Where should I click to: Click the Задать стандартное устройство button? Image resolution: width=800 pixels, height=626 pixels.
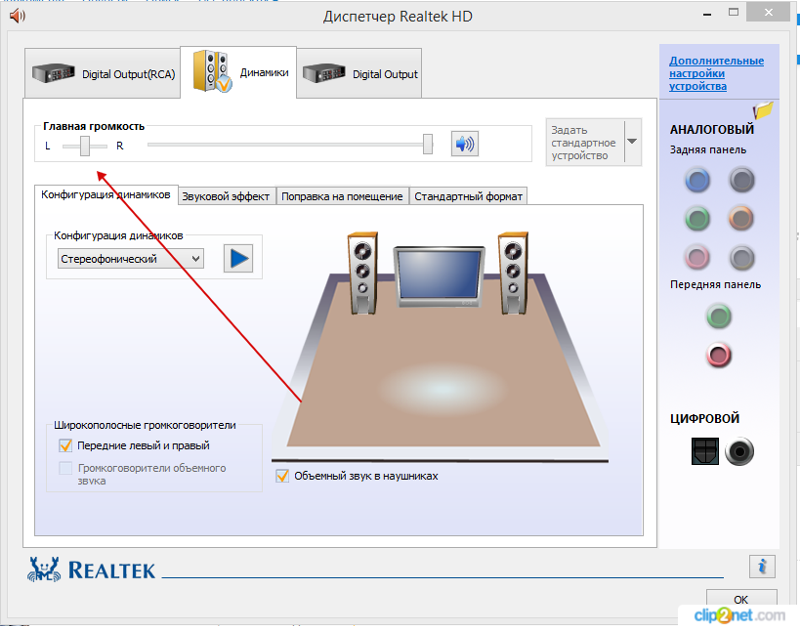(585, 142)
